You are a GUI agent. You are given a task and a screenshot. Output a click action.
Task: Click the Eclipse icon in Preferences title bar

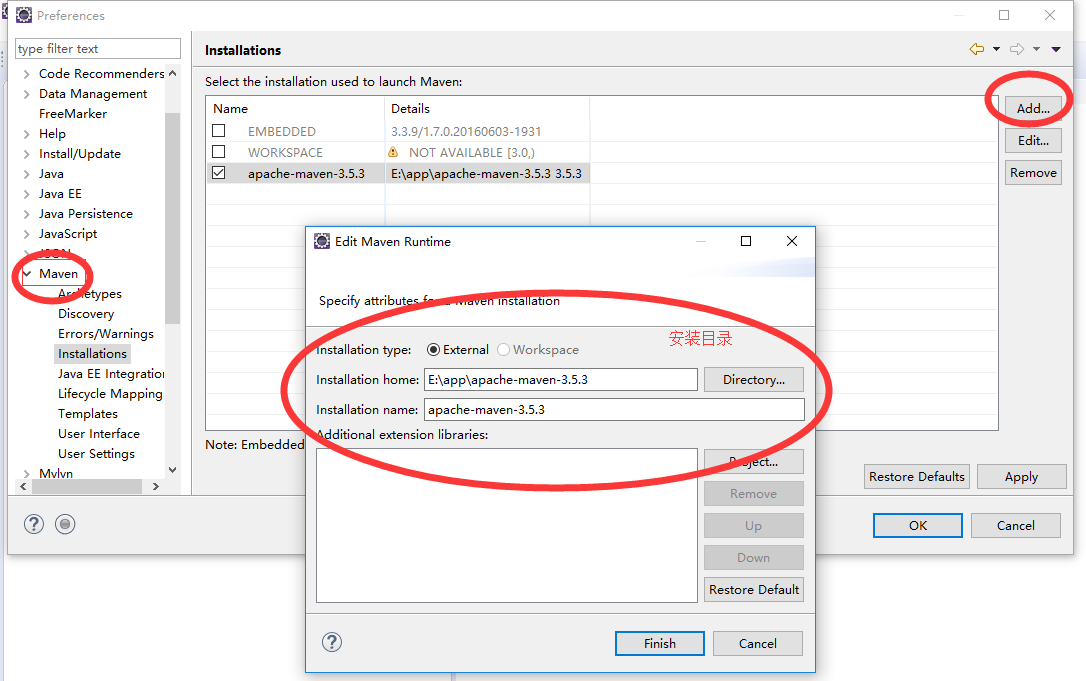click(x=24, y=15)
